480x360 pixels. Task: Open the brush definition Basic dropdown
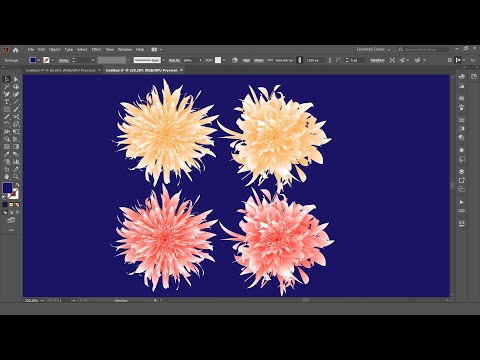pos(163,60)
